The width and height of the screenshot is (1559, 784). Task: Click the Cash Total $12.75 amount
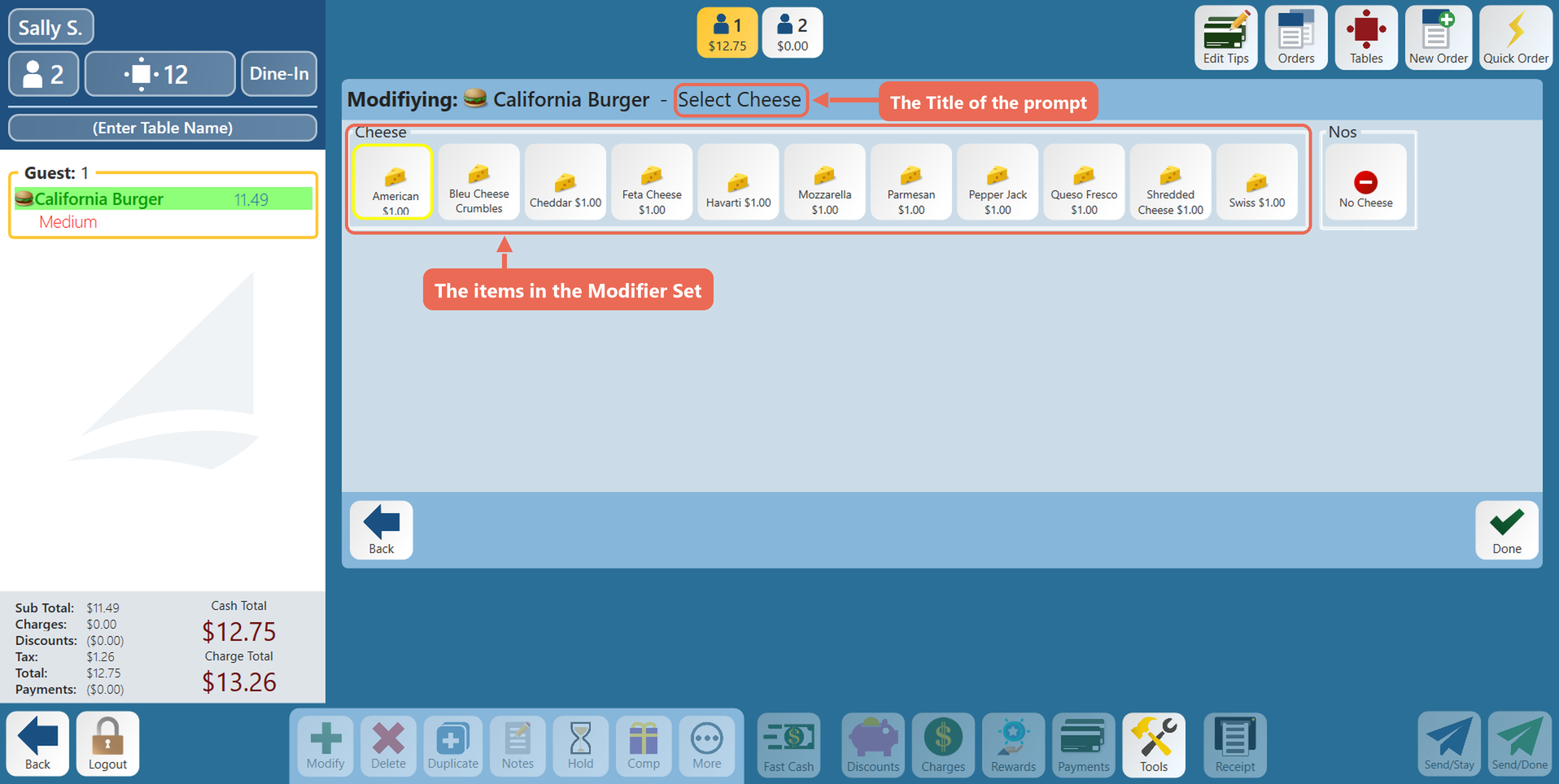(x=238, y=632)
